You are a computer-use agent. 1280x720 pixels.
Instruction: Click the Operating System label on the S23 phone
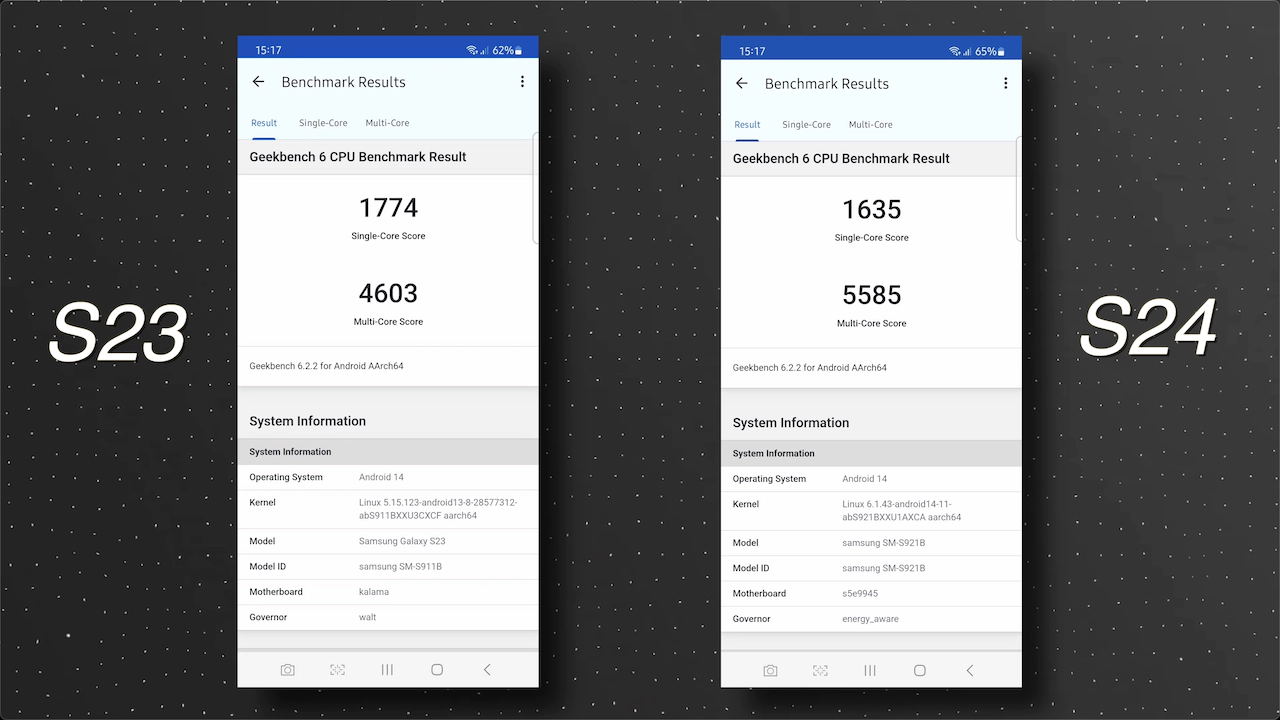pyautogui.click(x=286, y=477)
